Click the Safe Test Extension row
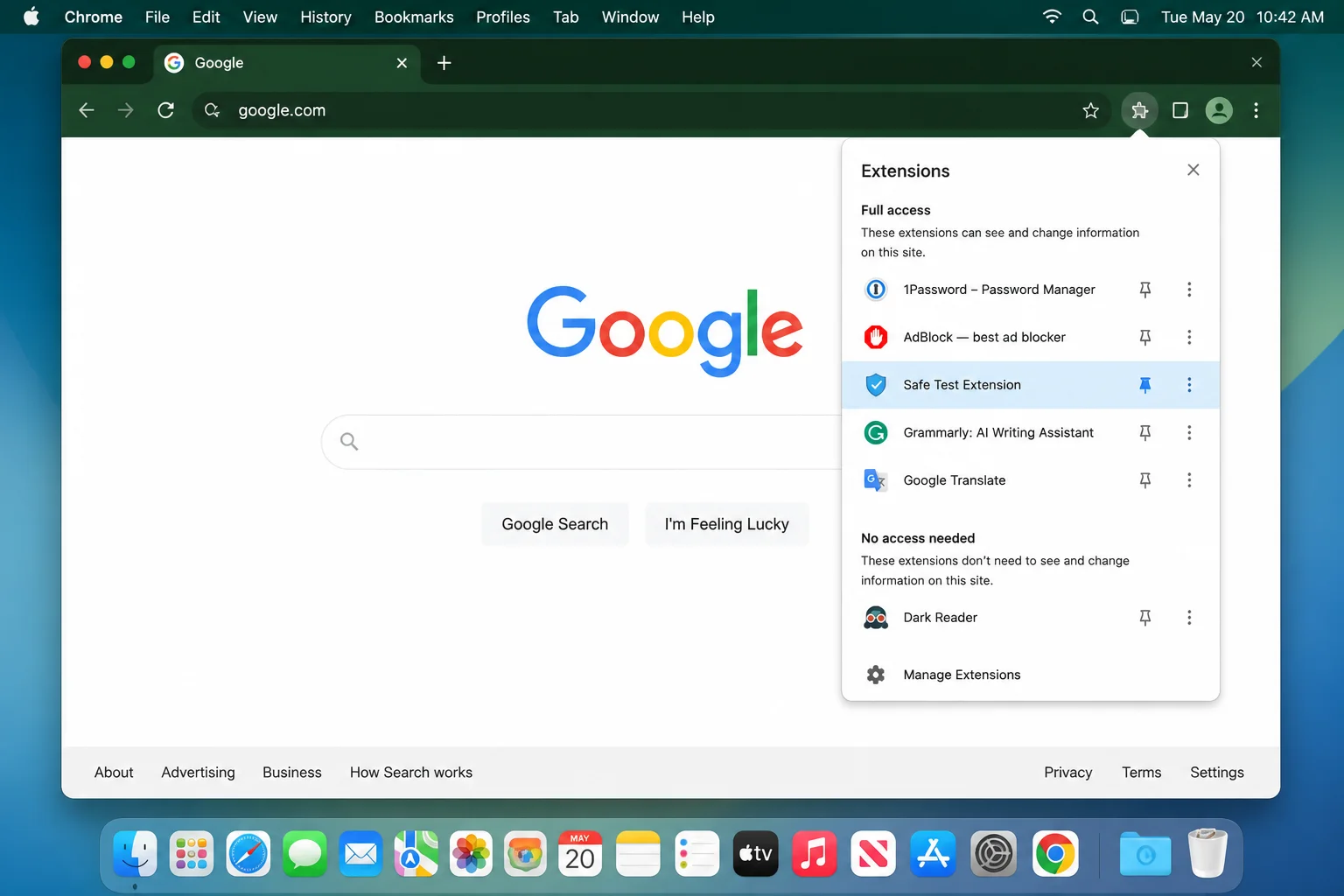The image size is (1344, 896). (x=1031, y=385)
